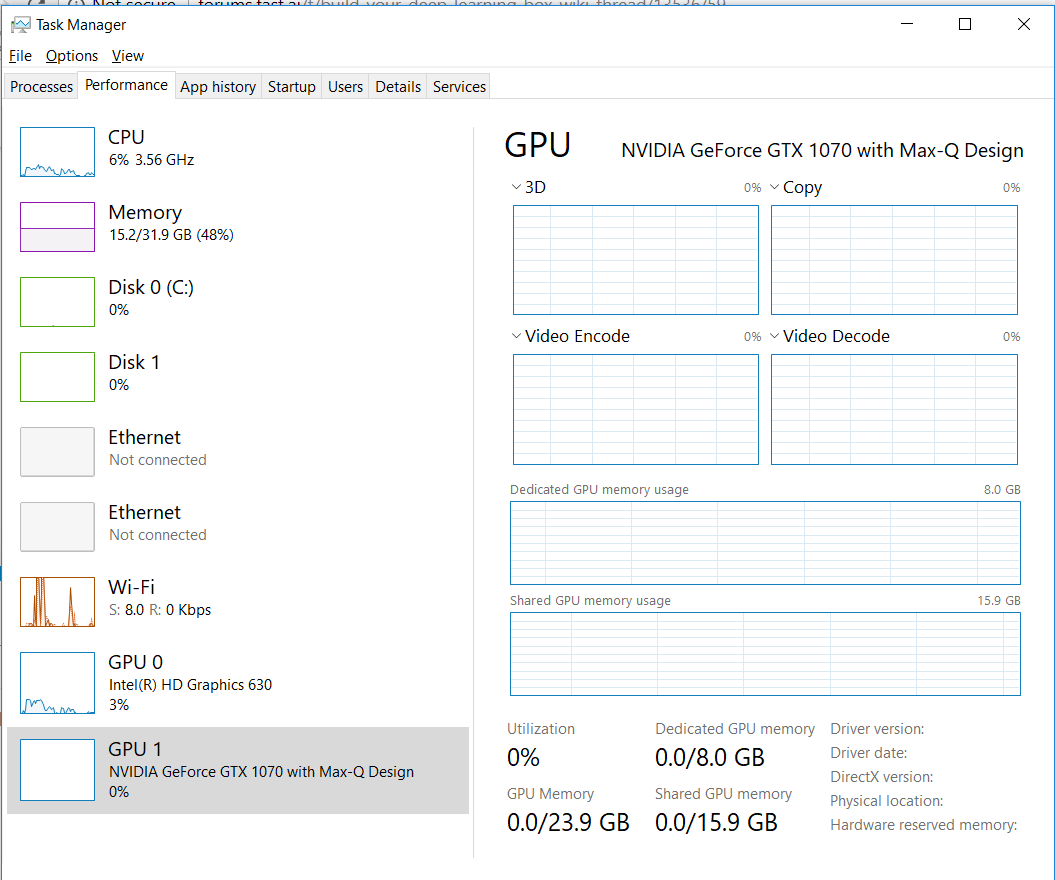Select GPU 0 Intel HD Graphics 630
Image resolution: width=1055 pixels, height=880 pixels.
point(189,683)
